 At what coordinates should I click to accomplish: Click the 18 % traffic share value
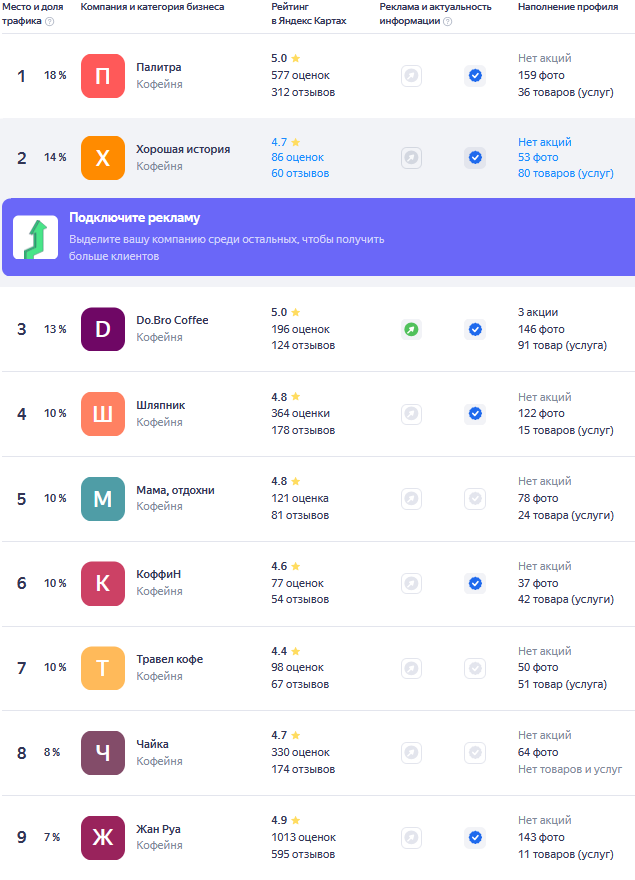55,75
